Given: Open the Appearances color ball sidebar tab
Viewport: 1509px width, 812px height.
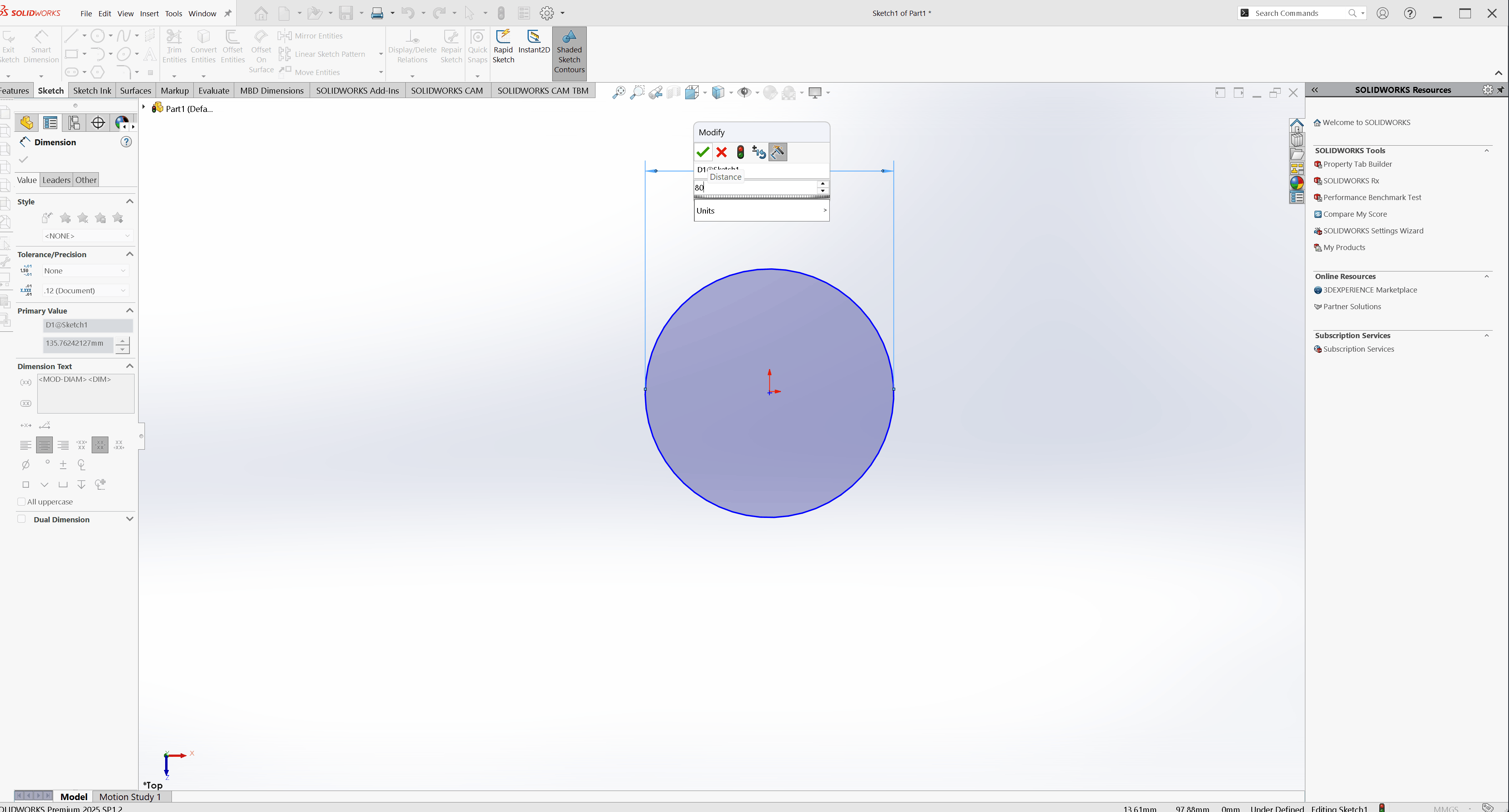Looking at the screenshot, I should point(1297,183).
